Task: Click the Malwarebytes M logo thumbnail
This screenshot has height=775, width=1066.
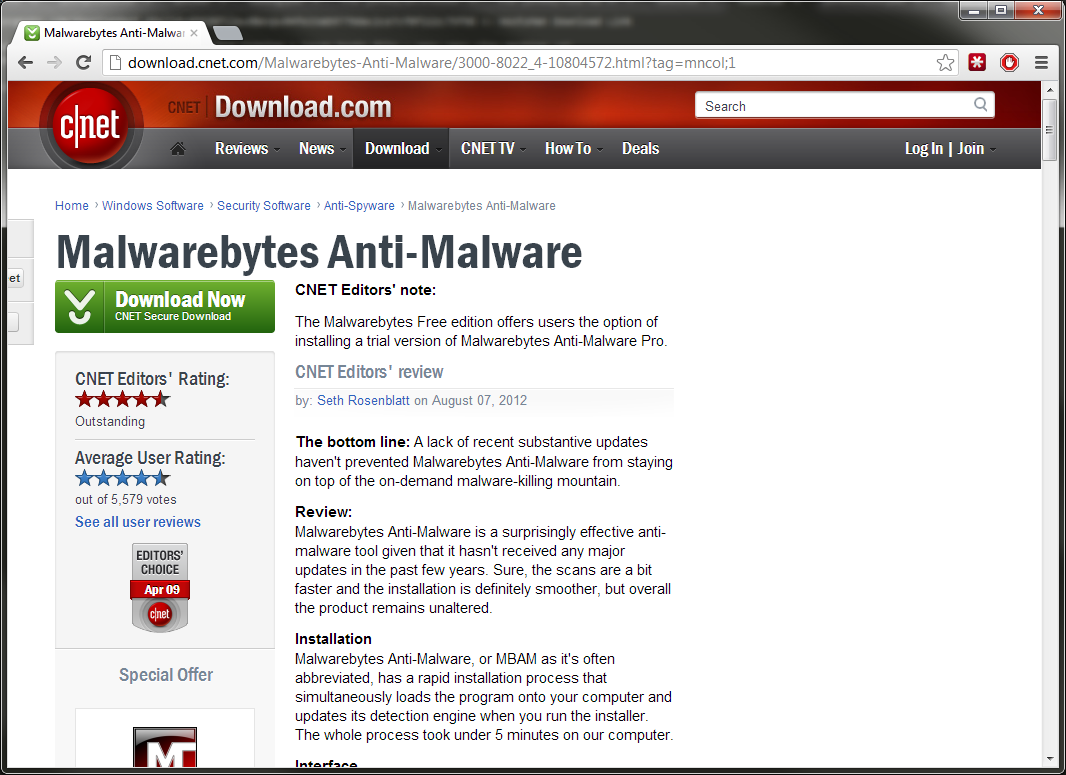Action: 165,746
